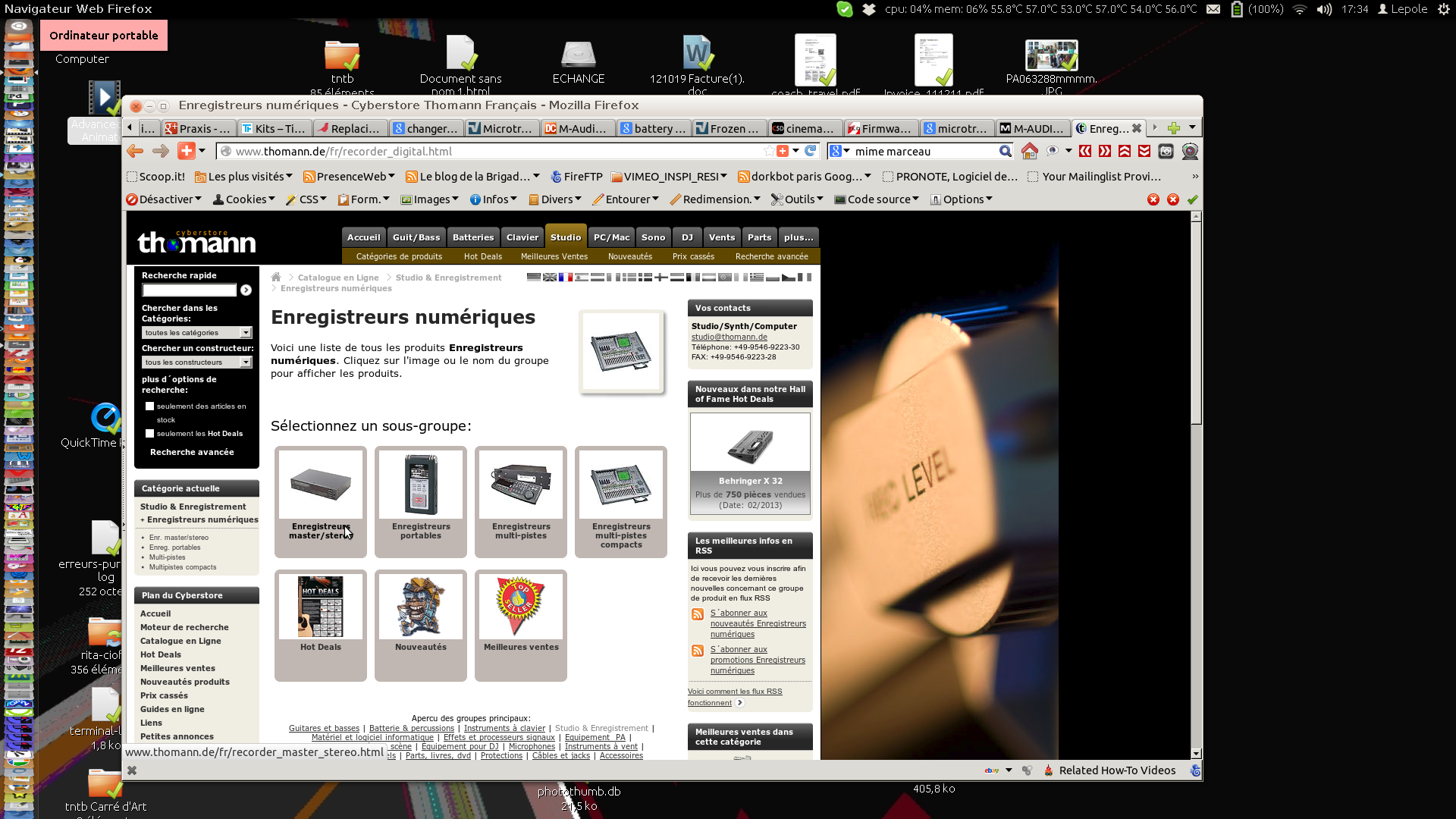Click the search magnifier icon in search box
This screenshot has width=1456, height=819.
pos(1005,151)
